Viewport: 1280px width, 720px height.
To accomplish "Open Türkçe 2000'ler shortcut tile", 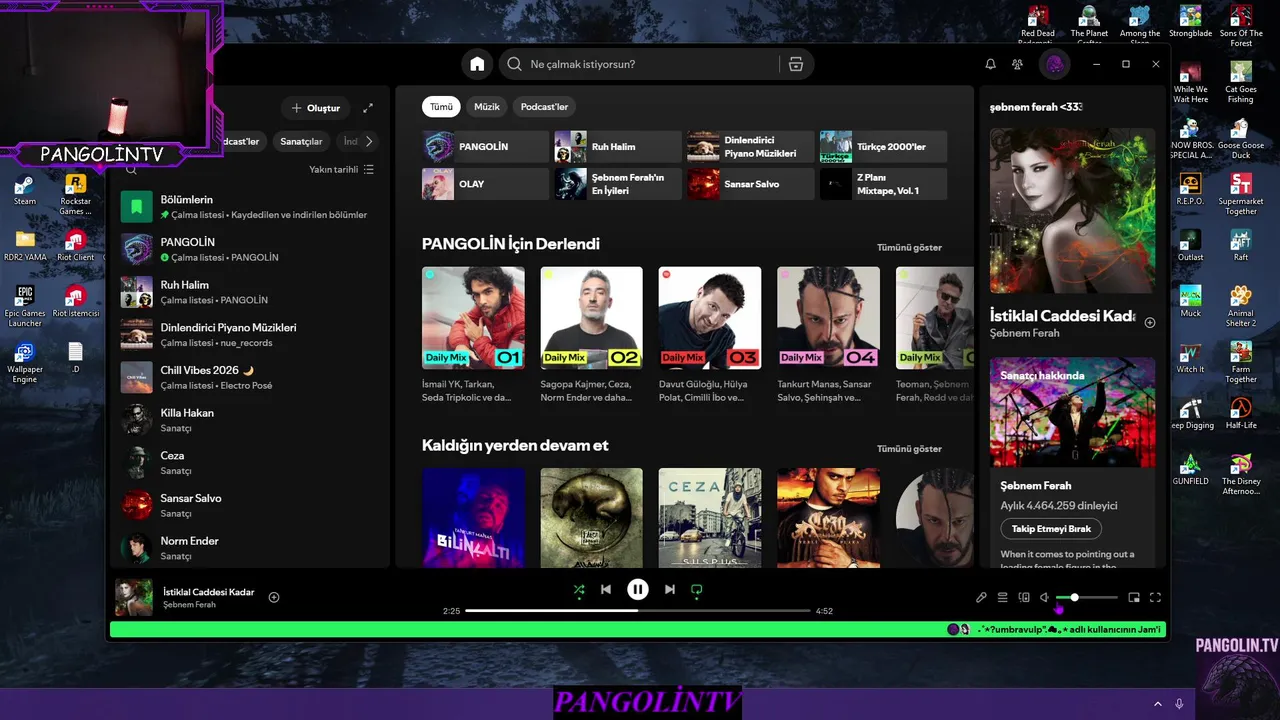I will point(883,146).
